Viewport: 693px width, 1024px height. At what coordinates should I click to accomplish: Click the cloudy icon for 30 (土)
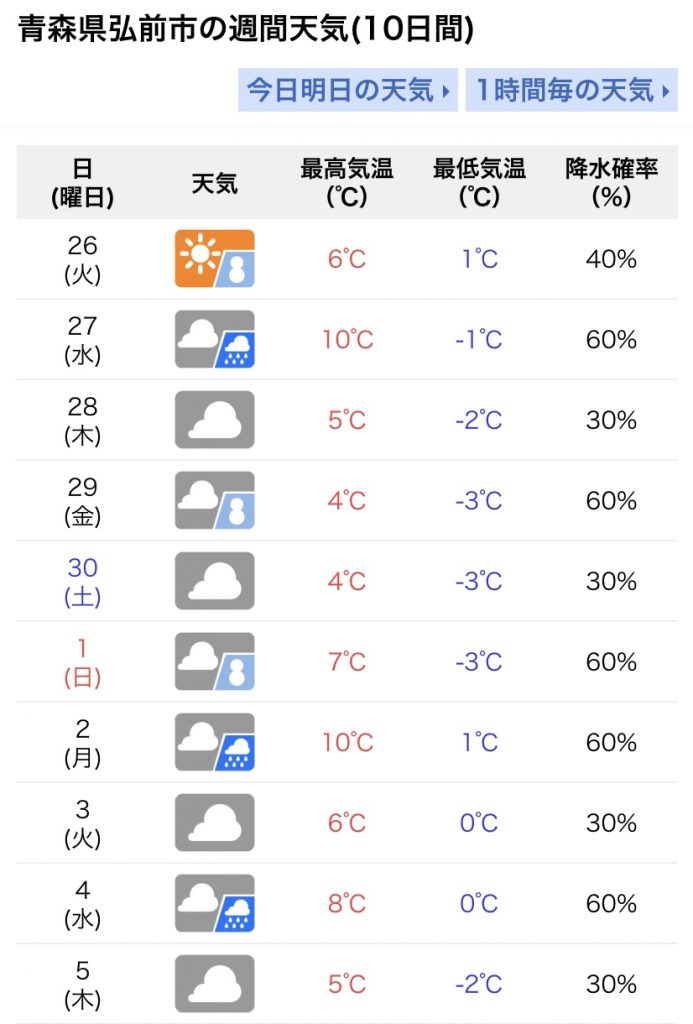[214, 581]
